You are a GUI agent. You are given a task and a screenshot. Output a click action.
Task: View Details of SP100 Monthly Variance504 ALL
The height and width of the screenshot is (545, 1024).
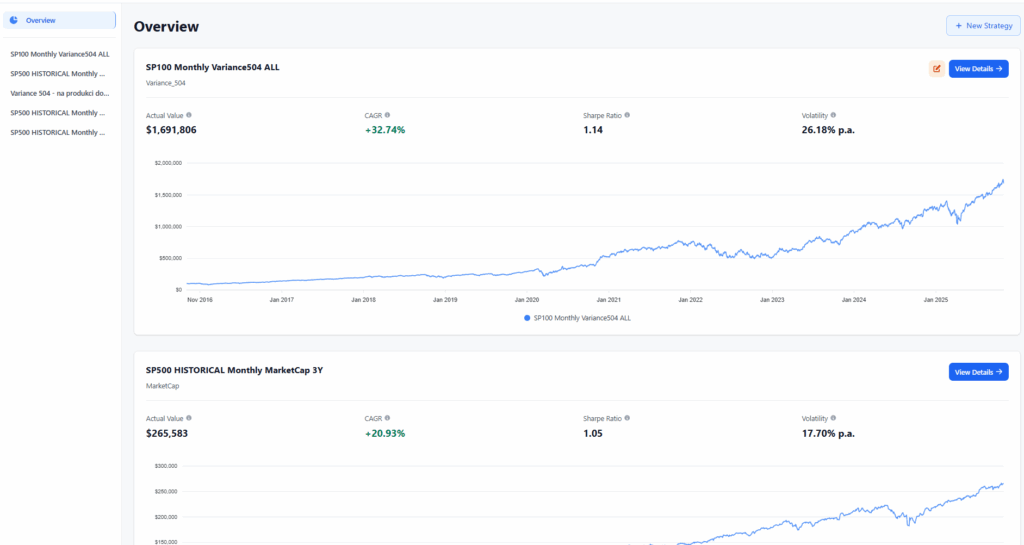[x=978, y=69]
